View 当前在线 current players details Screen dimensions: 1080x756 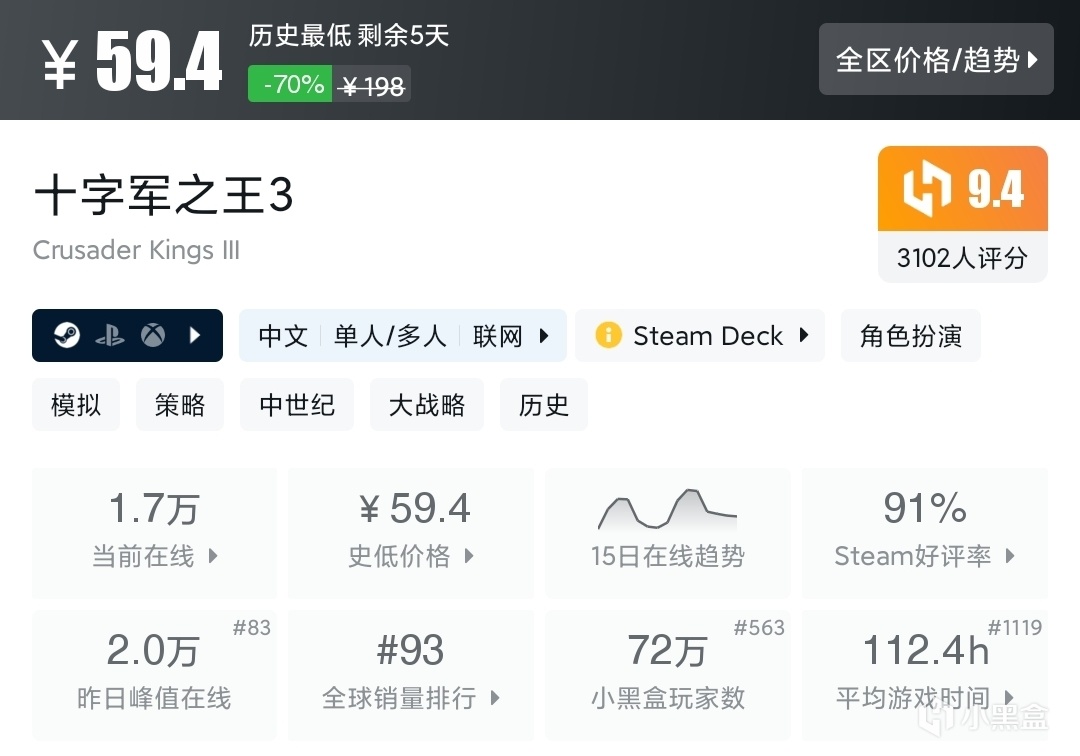(x=154, y=532)
